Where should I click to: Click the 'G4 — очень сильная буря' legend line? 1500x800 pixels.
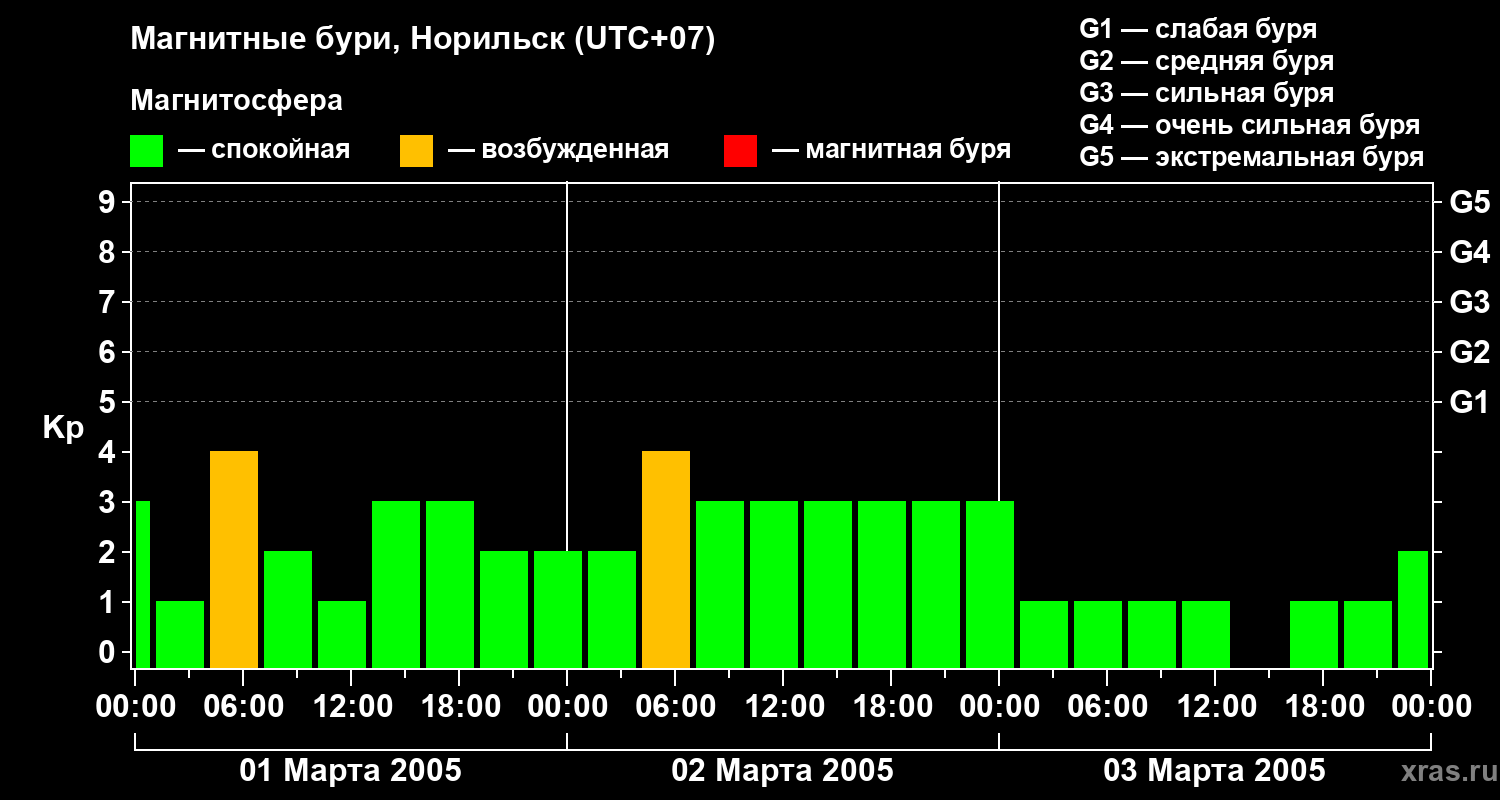pos(1250,125)
